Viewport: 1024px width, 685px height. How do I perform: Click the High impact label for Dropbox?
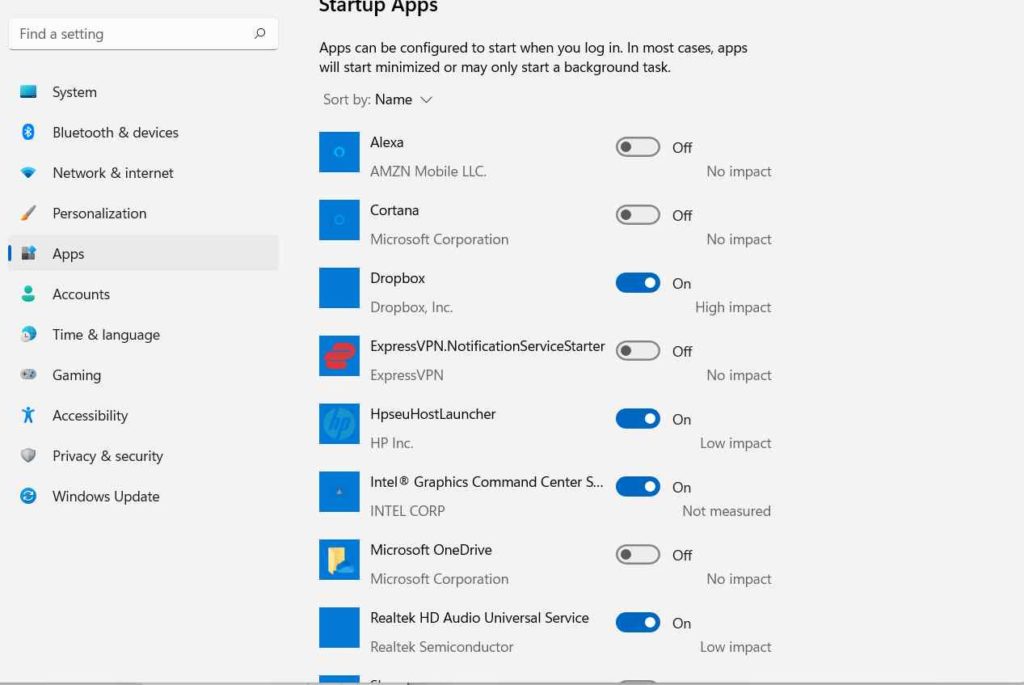click(x=733, y=307)
